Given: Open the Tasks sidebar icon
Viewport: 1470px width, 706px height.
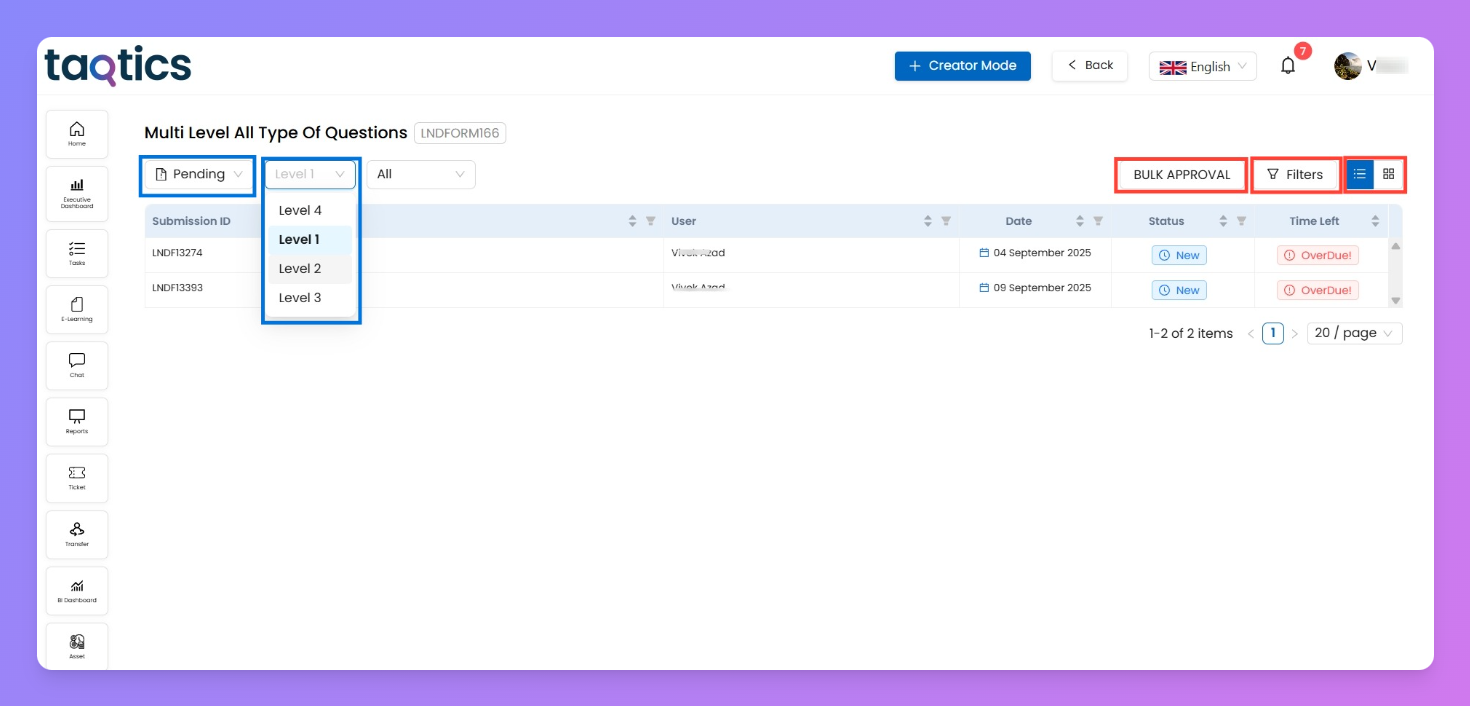Looking at the screenshot, I should [77, 253].
